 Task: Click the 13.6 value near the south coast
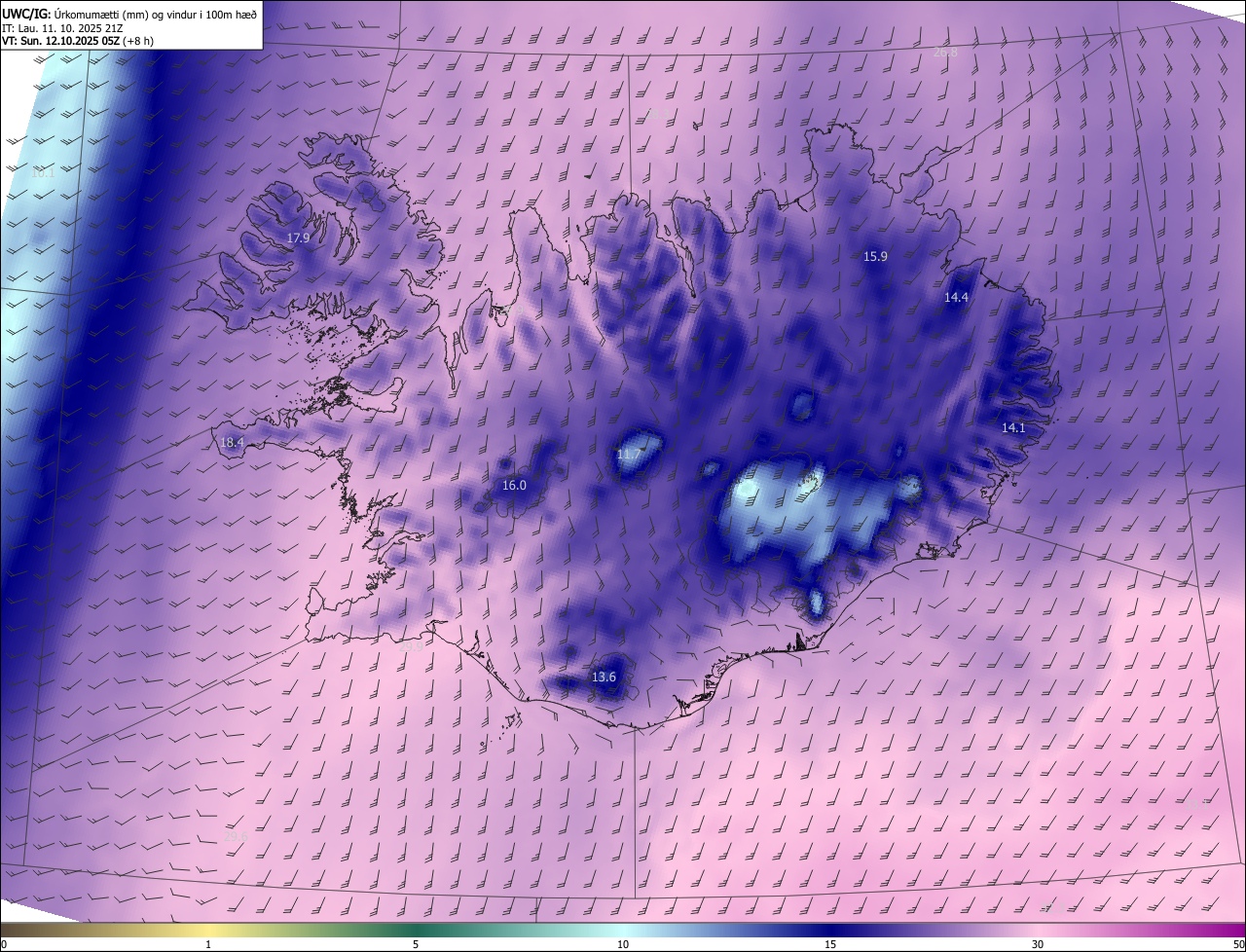pyautogui.click(x=605, y=677)
